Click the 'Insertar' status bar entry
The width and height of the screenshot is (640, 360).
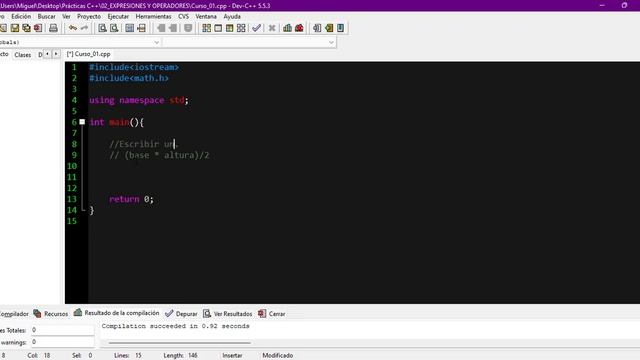click(232, 356)
